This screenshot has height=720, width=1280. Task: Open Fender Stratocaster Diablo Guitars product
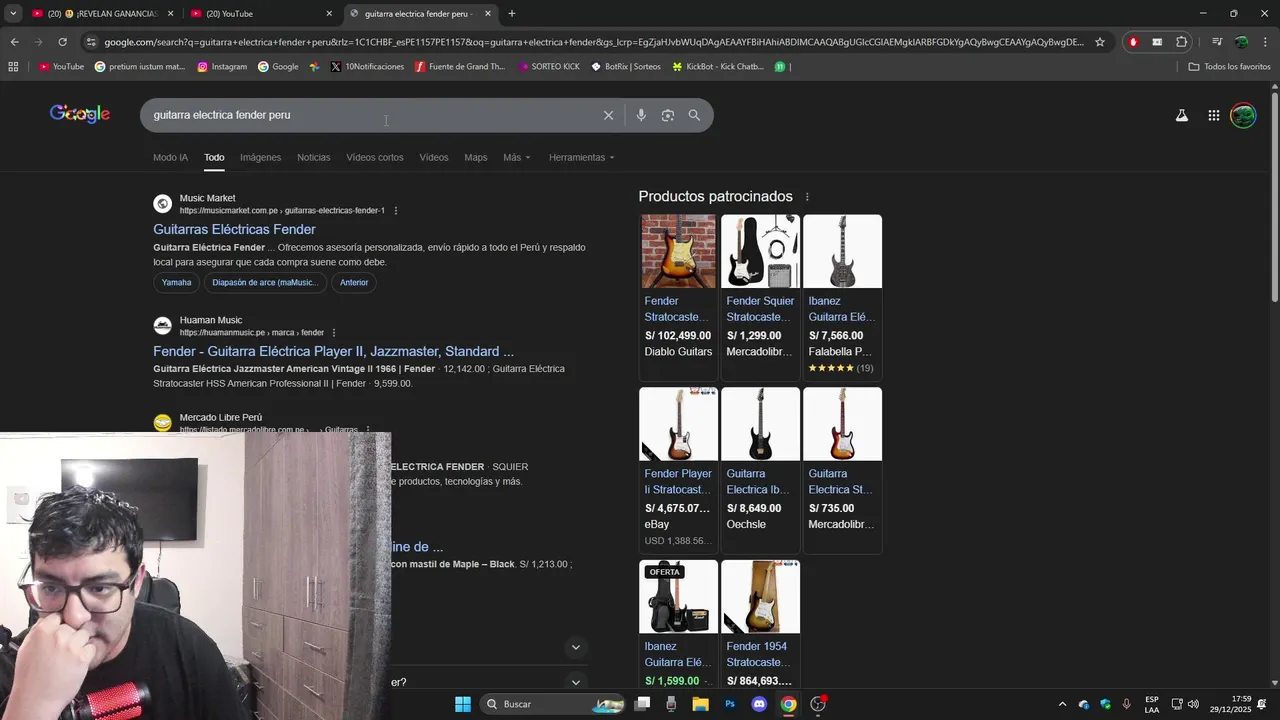678,297
